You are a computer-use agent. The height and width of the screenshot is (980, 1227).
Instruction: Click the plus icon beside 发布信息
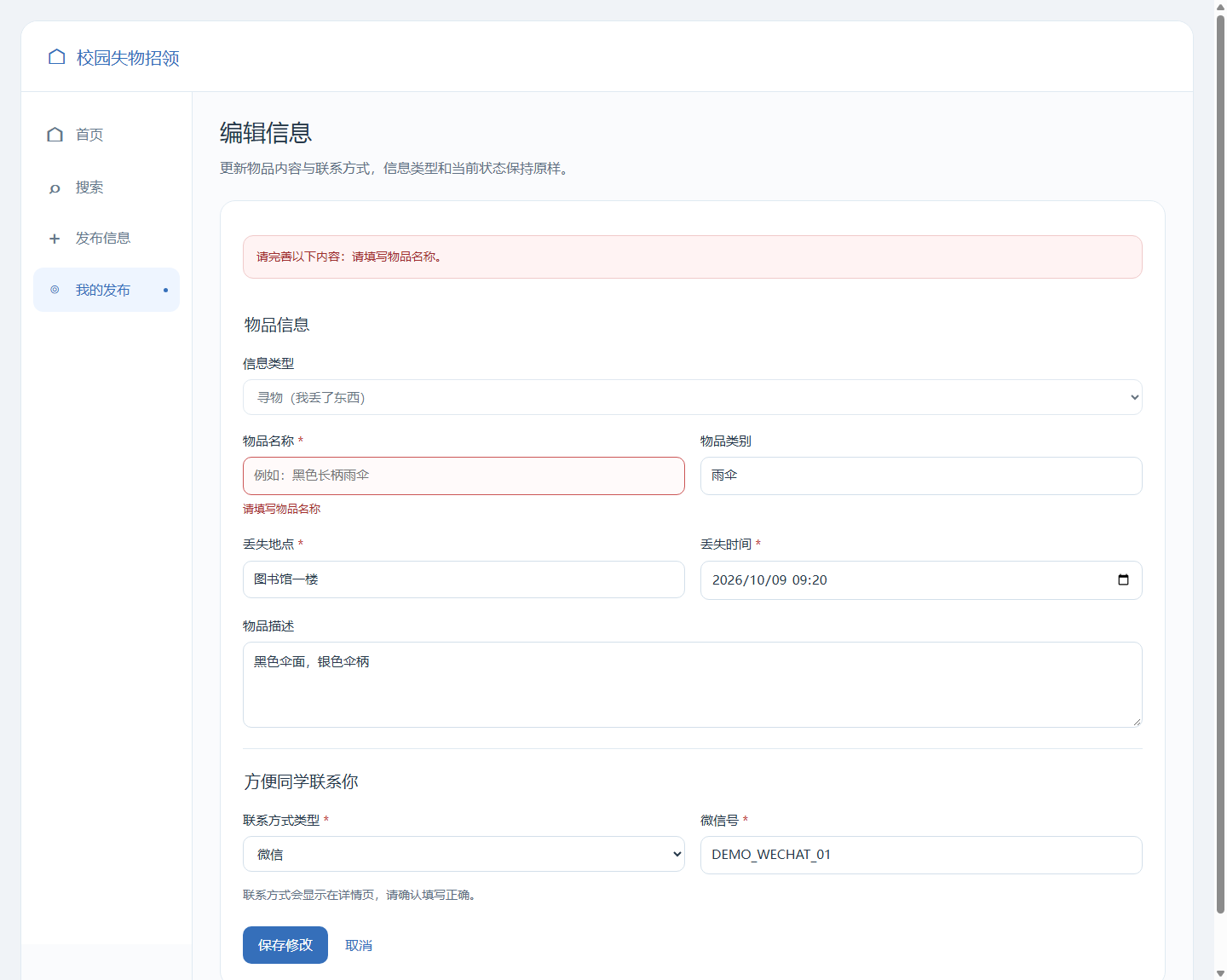(55, 239)
